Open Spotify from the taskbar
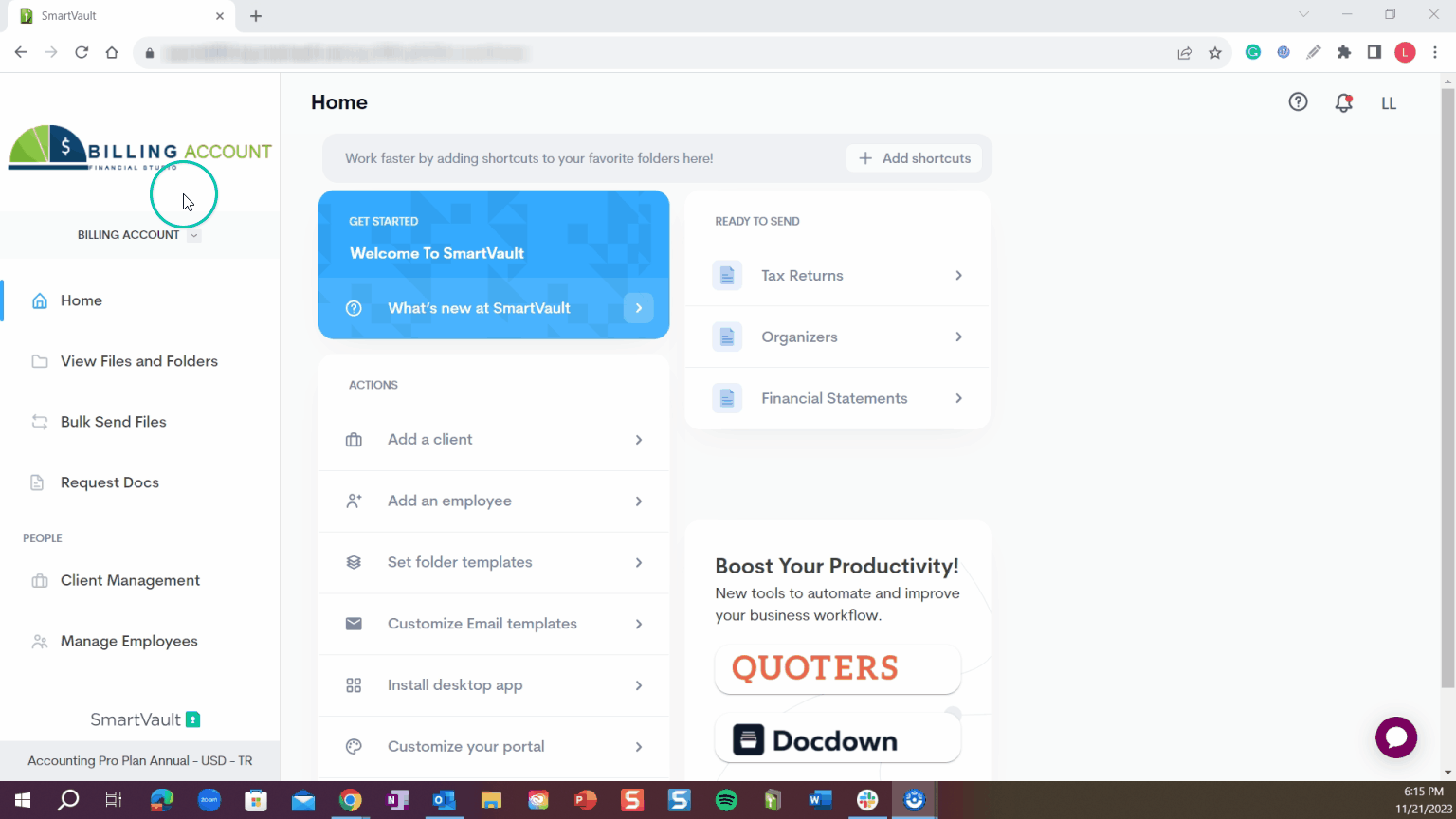The width and height of the screenshot is (1456, 819). tap(726, 800)
